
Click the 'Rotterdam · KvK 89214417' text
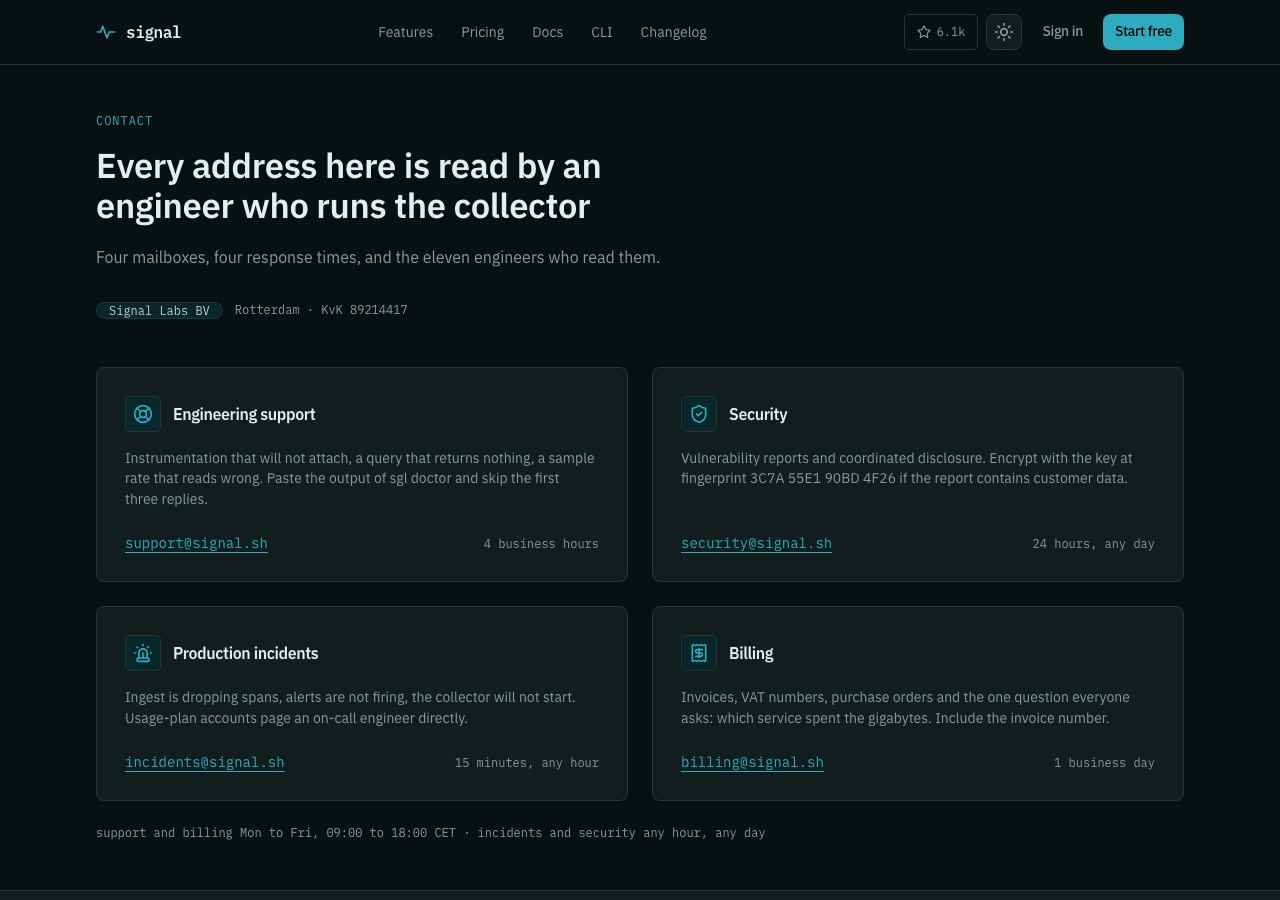[x=321, y=310]
